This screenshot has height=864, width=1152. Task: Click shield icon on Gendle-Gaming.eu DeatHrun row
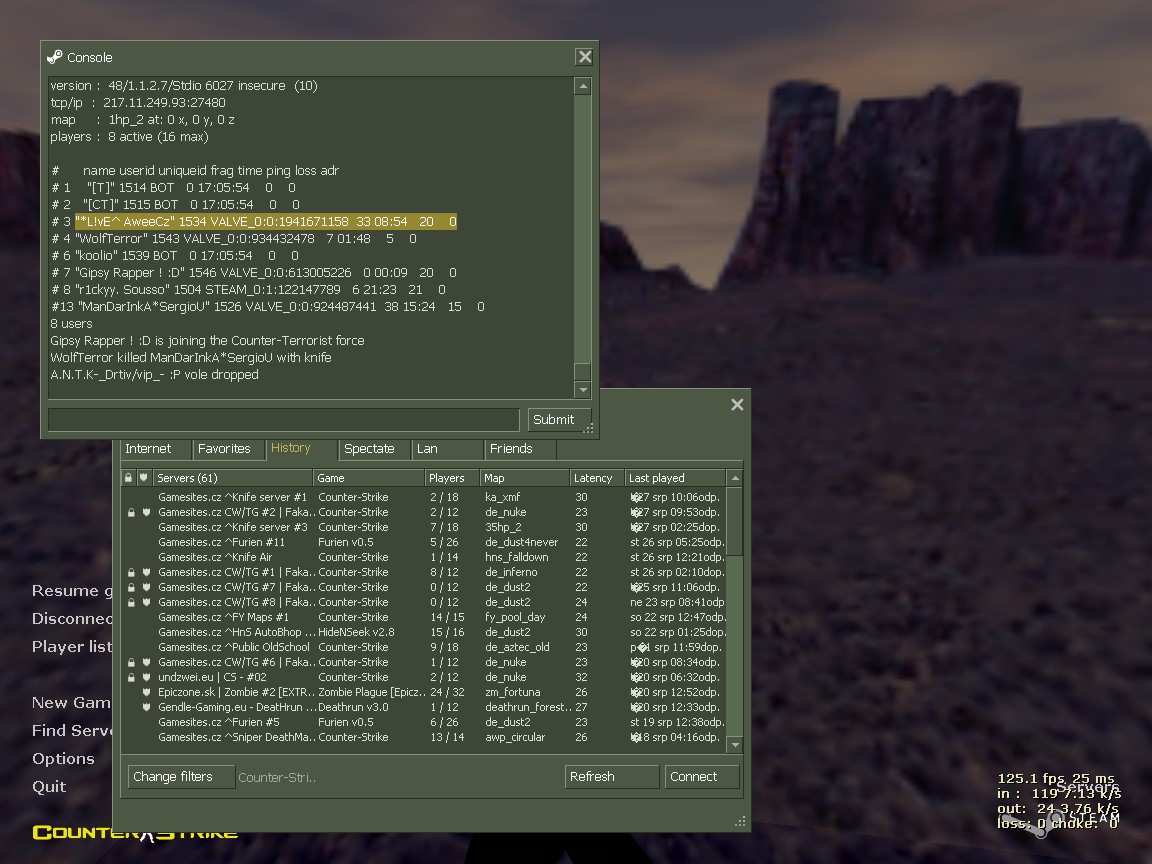click(x=146, y=707)
